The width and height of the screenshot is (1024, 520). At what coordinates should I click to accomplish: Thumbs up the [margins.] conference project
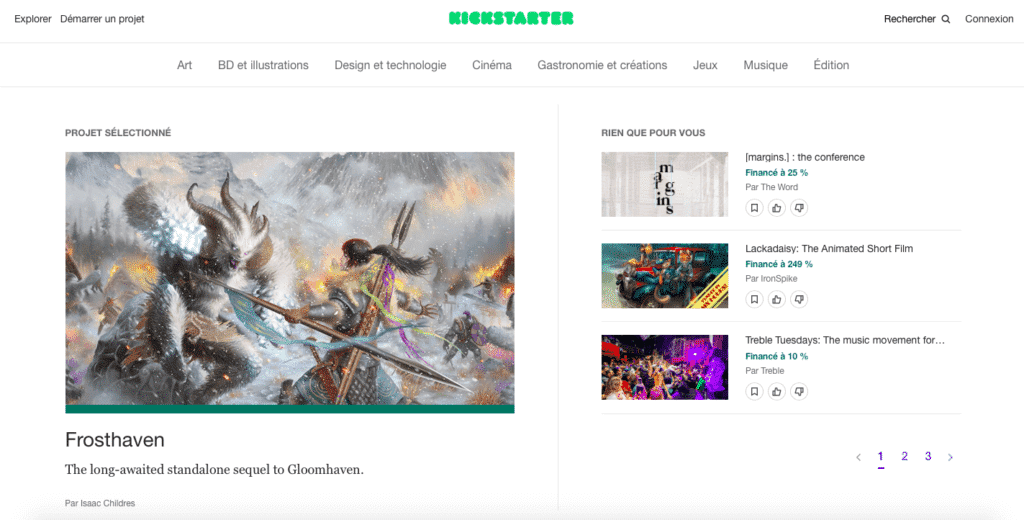click(776, 208)
